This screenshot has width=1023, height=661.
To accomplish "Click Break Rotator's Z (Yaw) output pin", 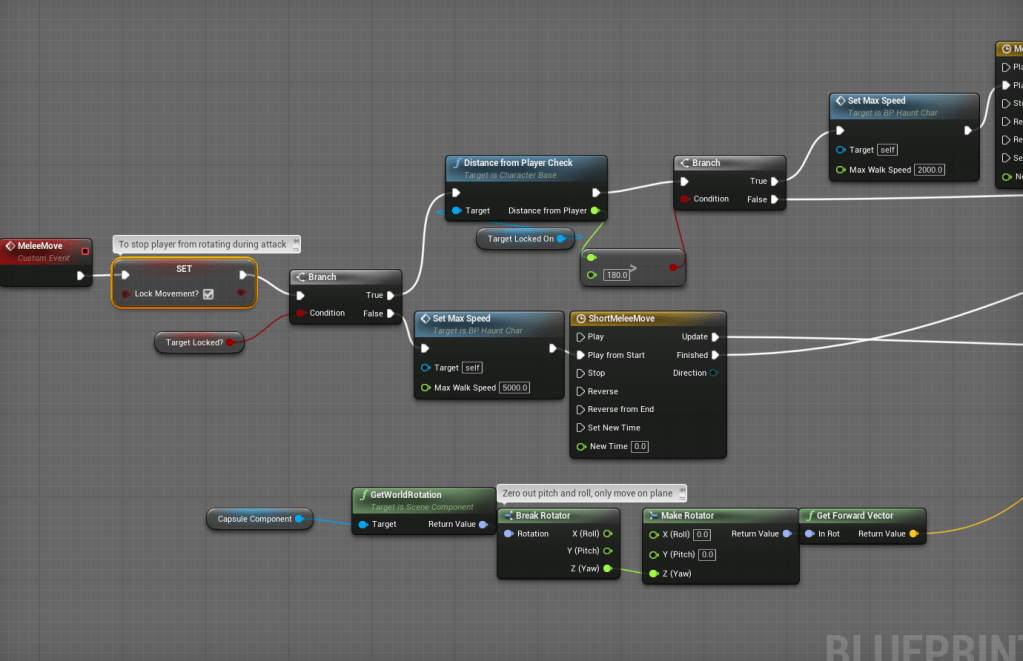I will pyautogui.click(x=607, y=569).
